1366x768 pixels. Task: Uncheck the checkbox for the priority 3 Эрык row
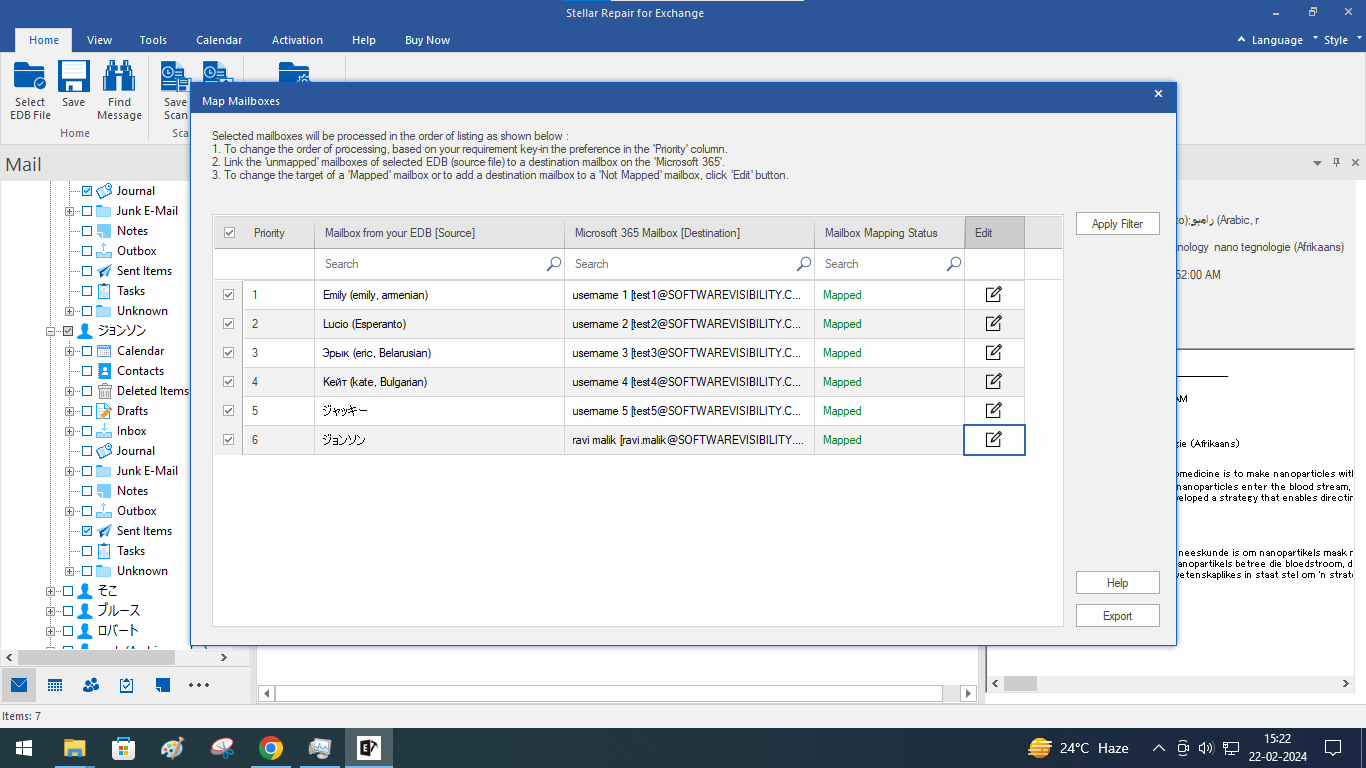point(229,353)
